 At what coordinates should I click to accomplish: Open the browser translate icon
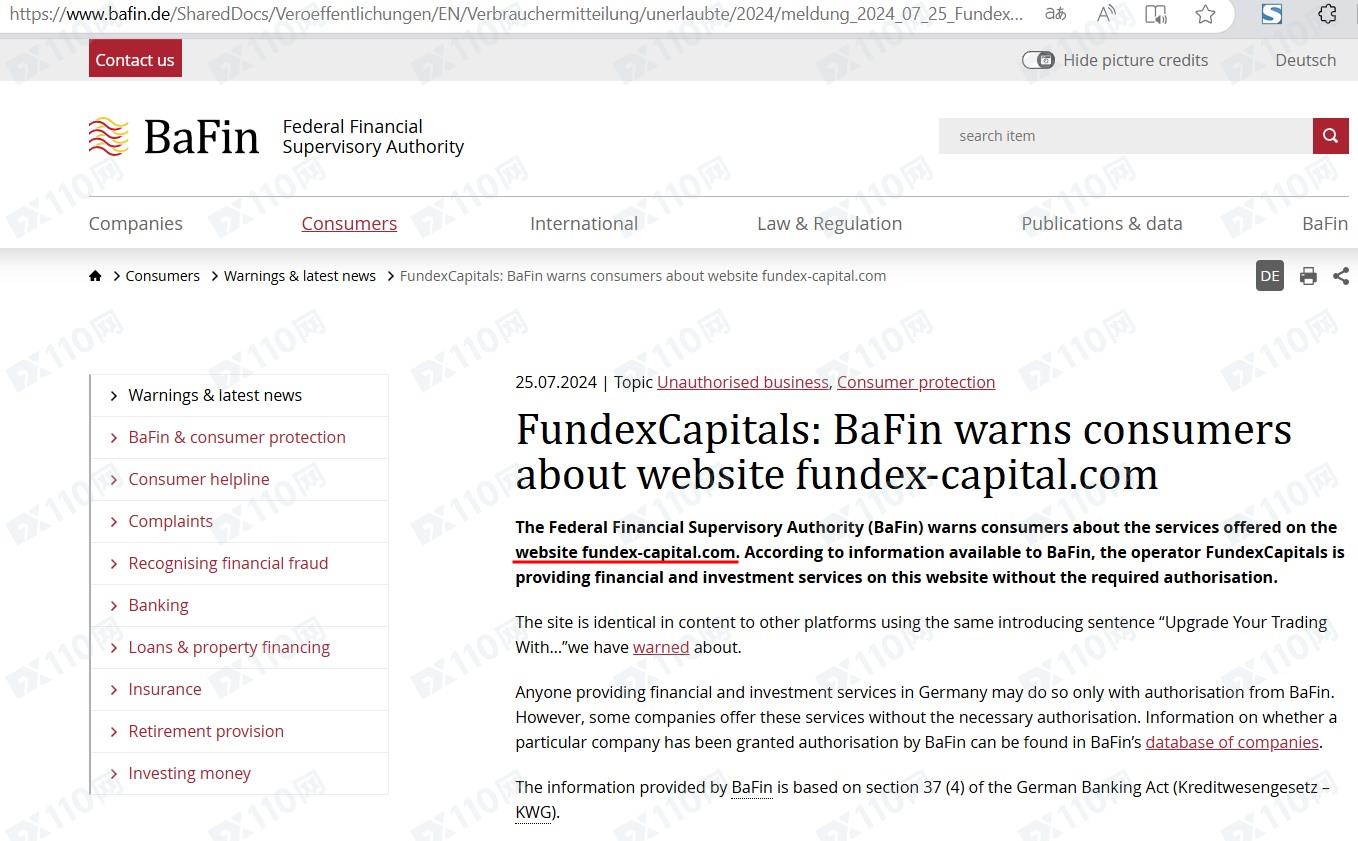pos(1055,14)
